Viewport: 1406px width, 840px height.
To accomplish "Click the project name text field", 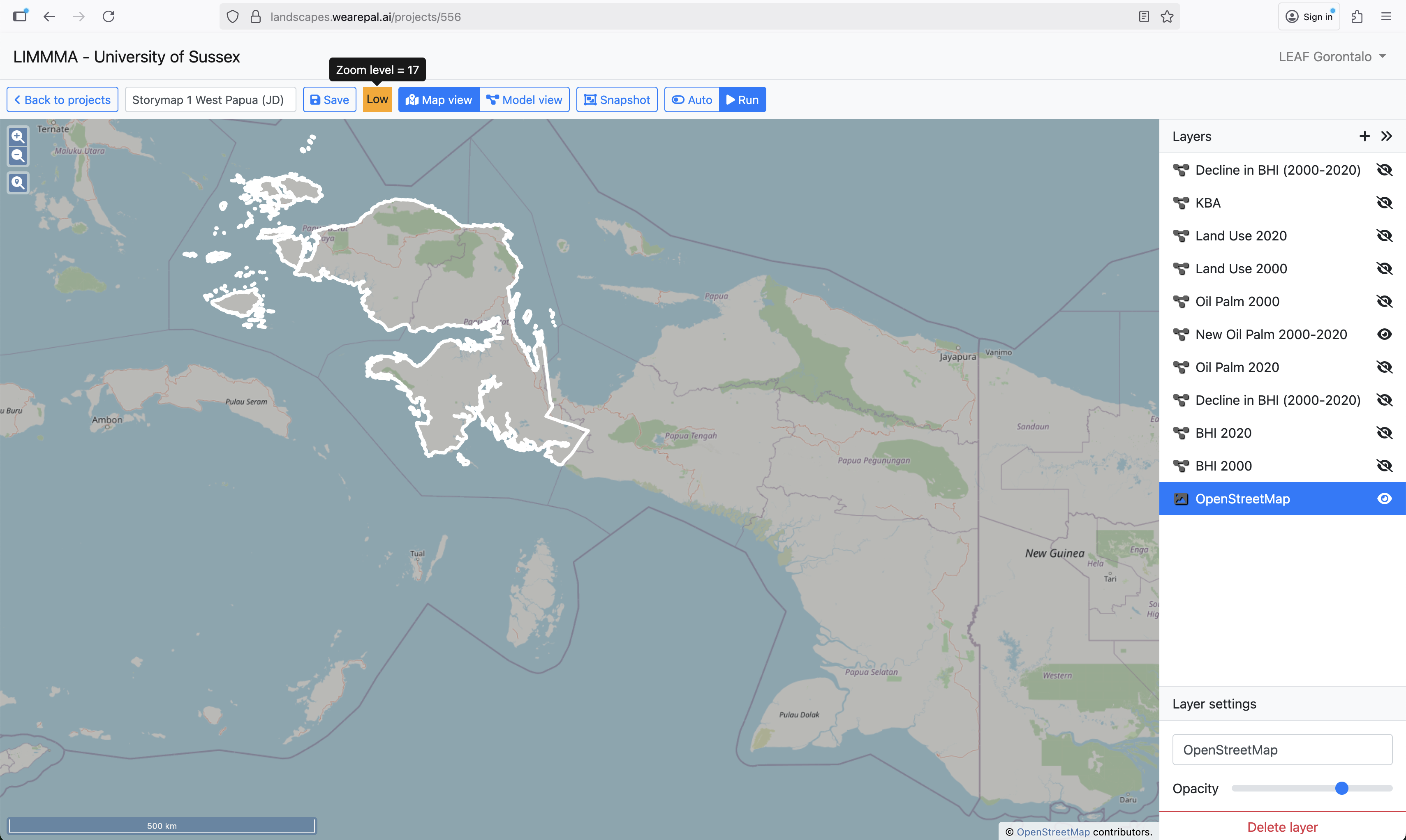I will coord(210,99).
